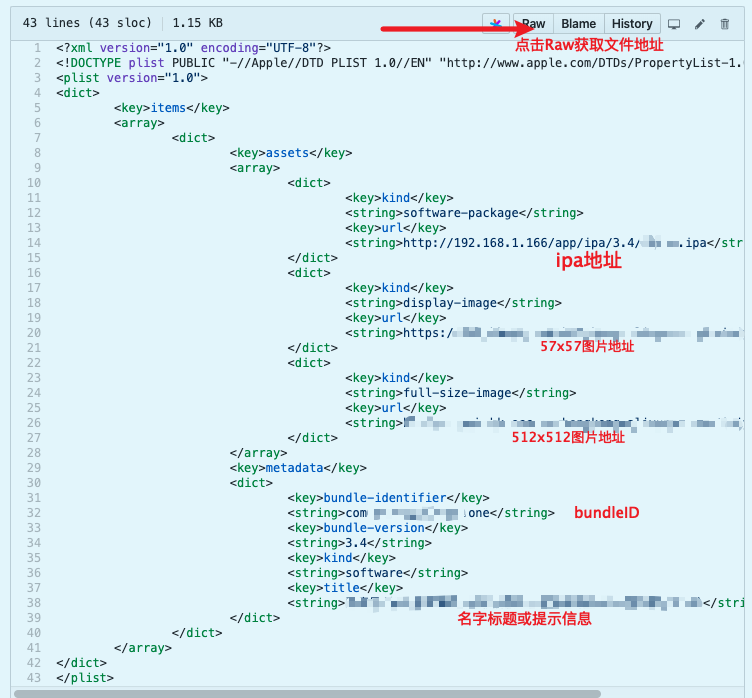Select line number 26

(34, 423)
